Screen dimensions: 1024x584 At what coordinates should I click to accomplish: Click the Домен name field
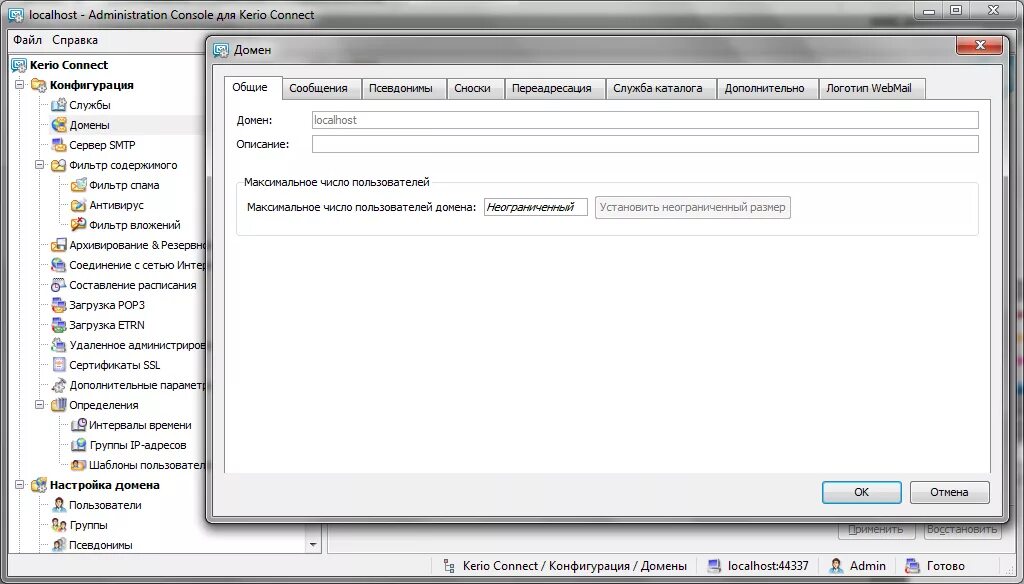pos(645,120)
